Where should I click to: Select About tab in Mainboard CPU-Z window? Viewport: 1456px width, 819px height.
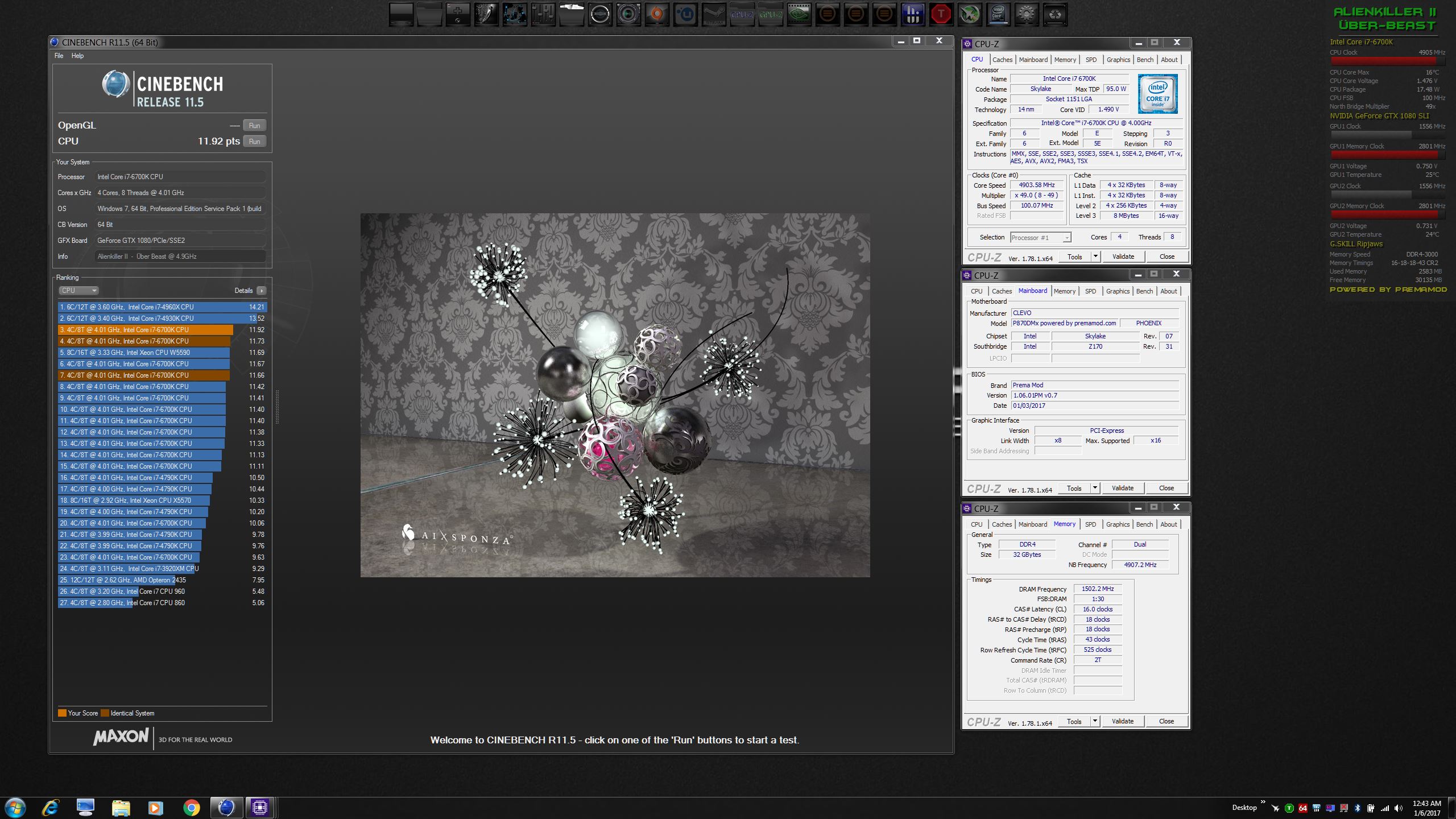(1169, 291)
